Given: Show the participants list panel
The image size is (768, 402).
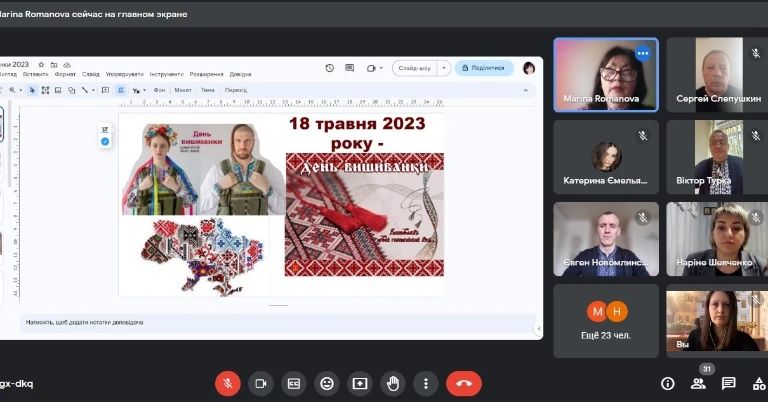Looking at the screenshot, I should point(698,383).
